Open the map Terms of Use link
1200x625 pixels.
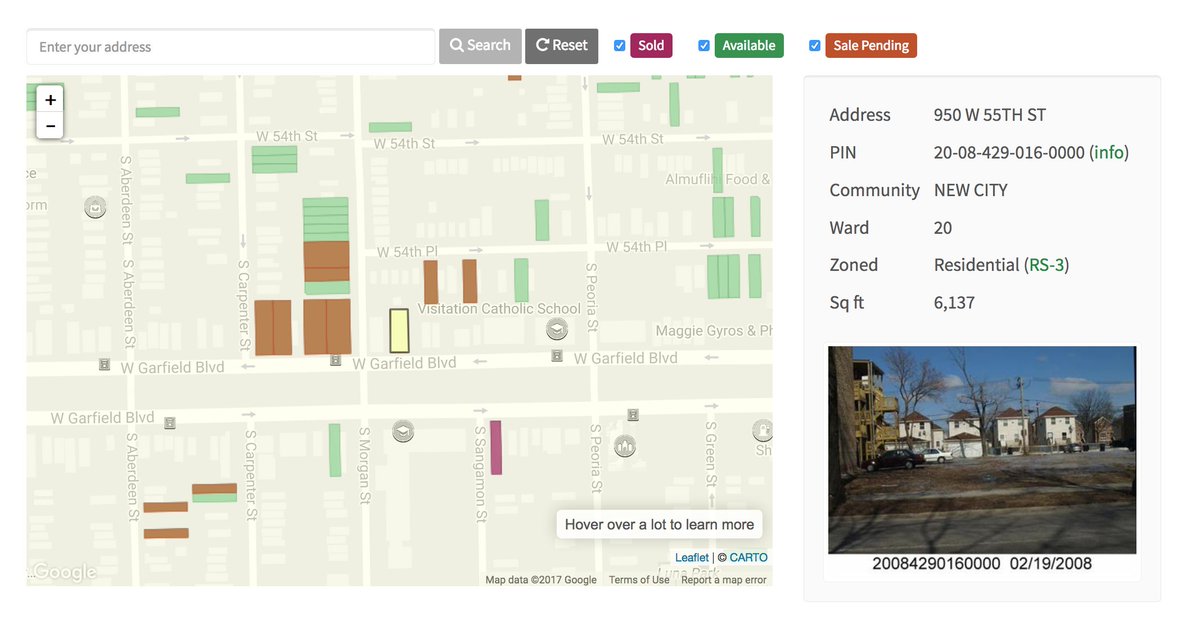639,580
